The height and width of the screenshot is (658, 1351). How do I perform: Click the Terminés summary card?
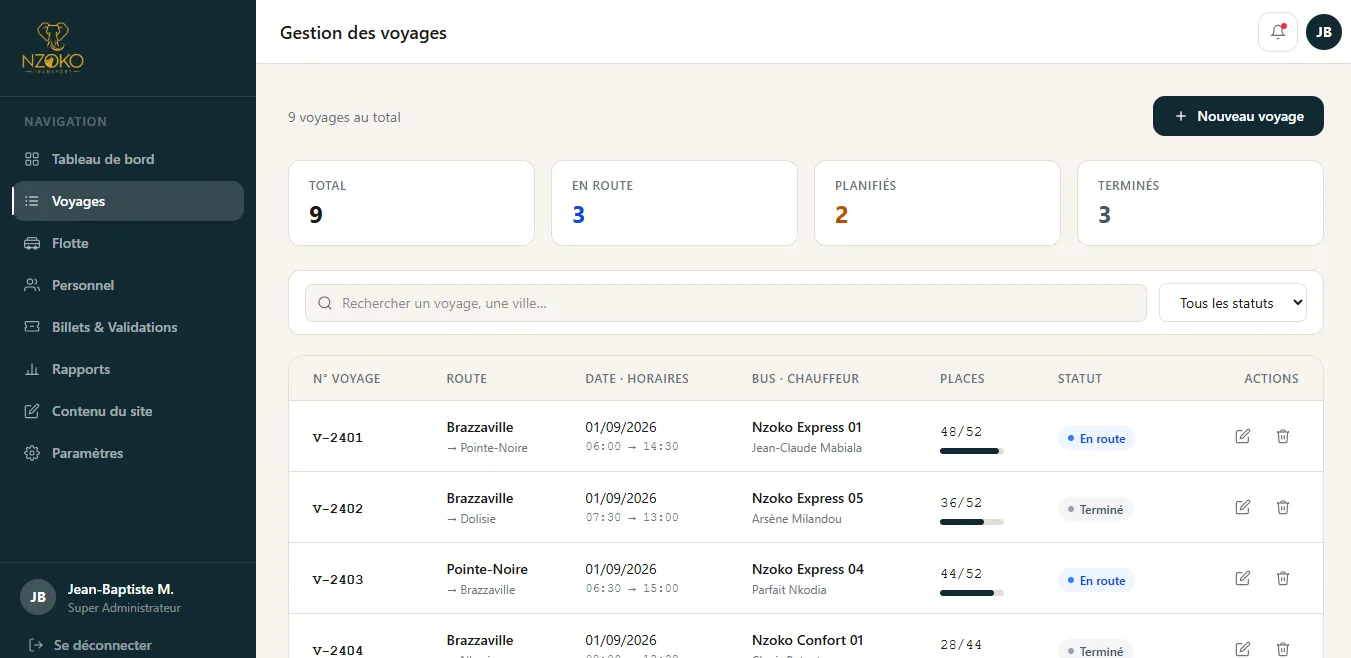tap(1200, 203)
